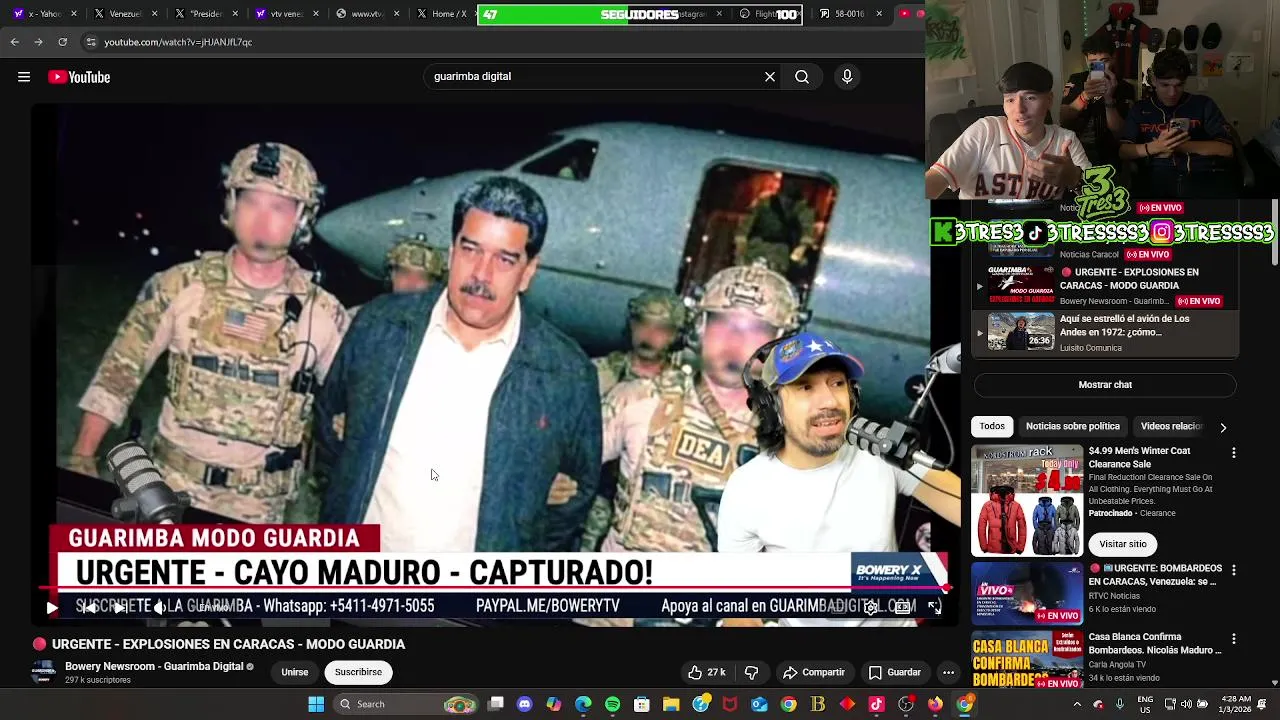Play the video

point(52,607)
